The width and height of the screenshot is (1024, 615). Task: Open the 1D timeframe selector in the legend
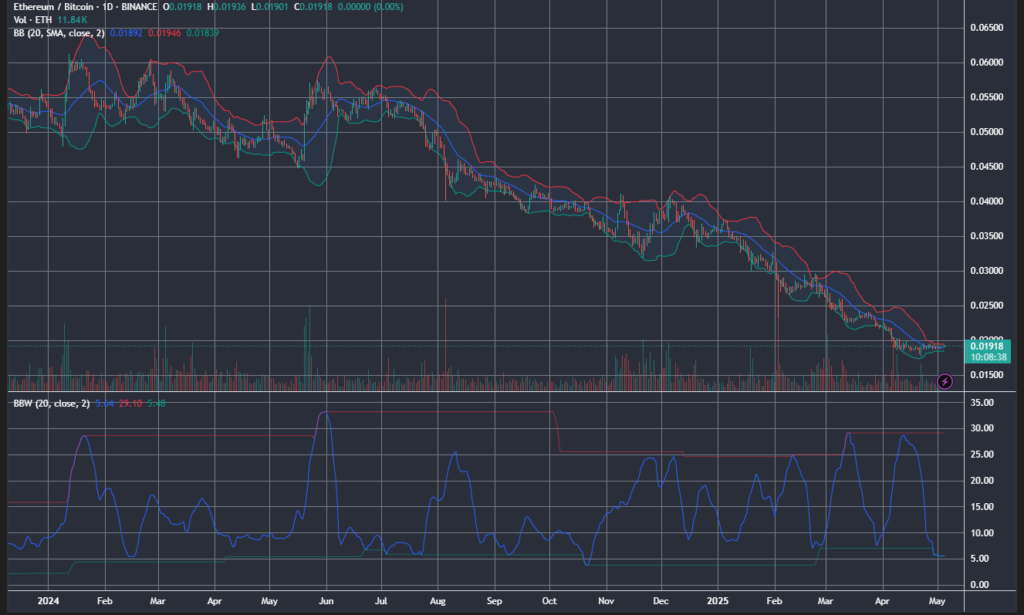(105, 8)
